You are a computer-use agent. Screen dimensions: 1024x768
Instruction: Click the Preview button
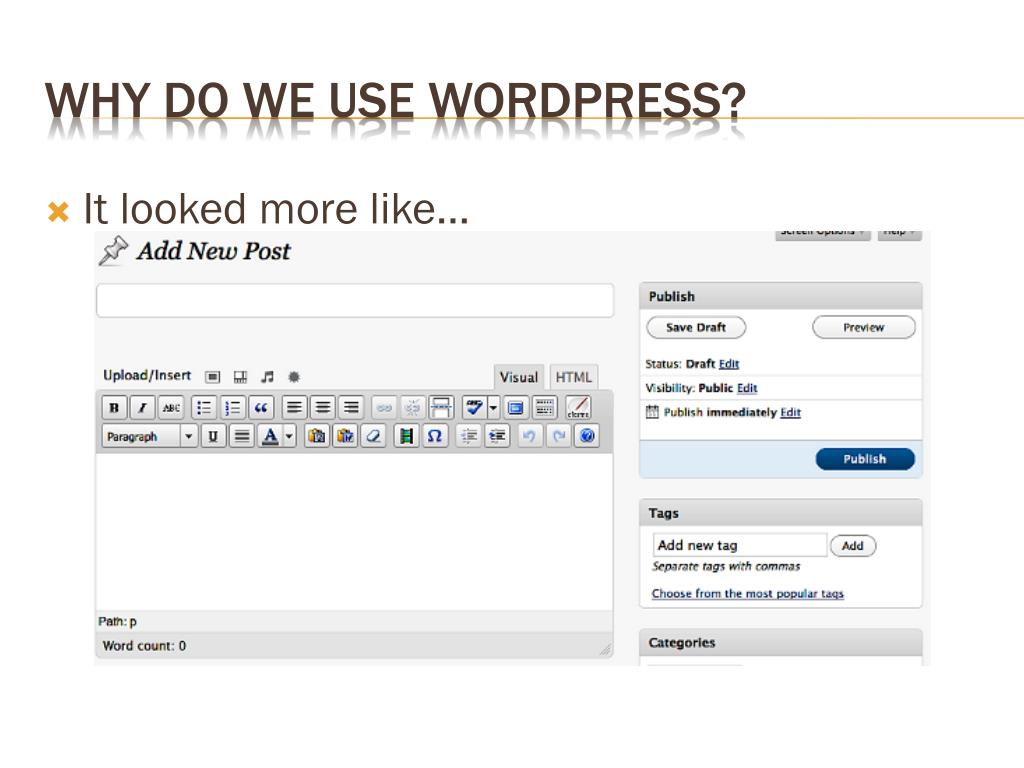(x=863, y=327)
